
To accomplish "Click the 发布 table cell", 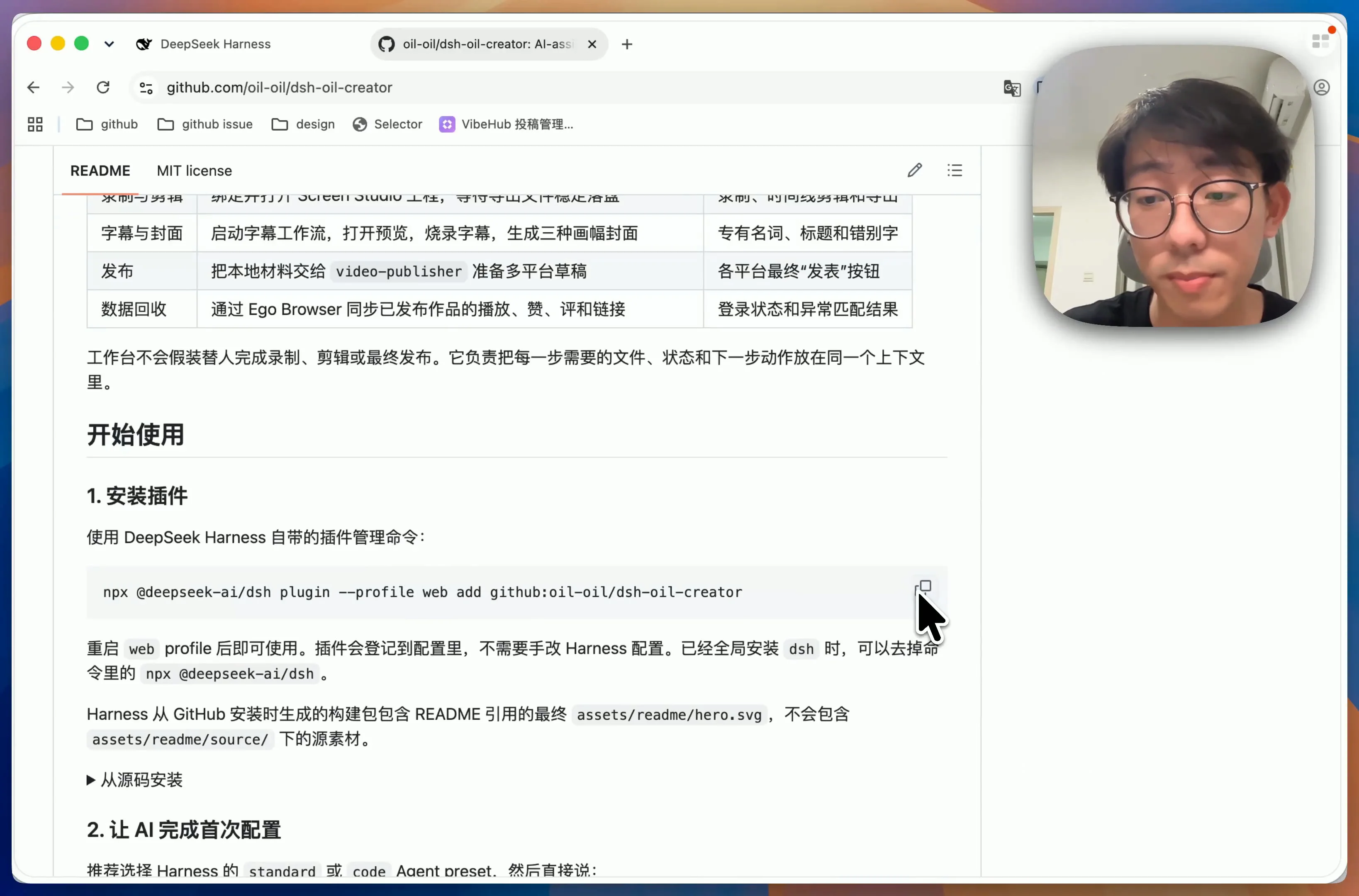I will 142,271.
